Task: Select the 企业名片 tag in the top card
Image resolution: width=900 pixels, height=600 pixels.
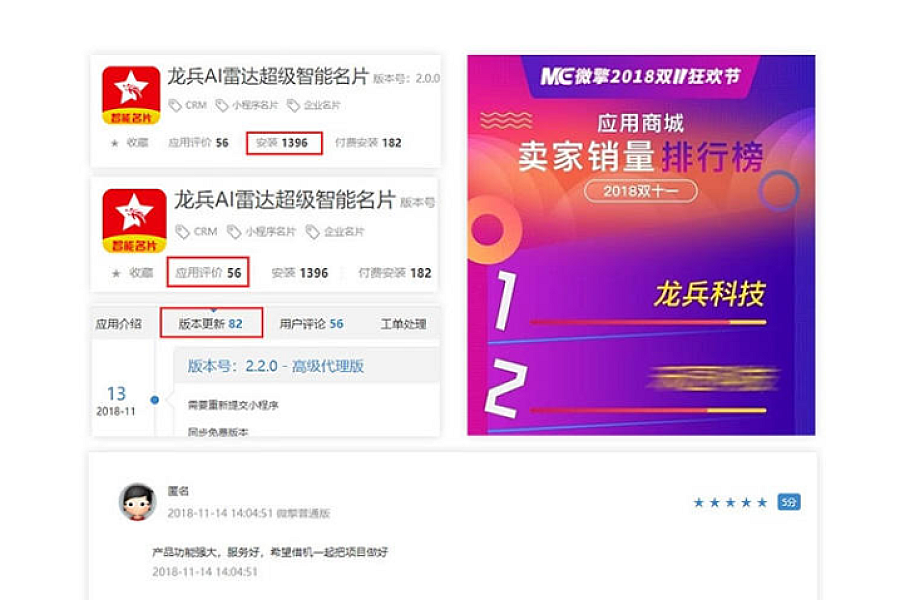Action: click(x=314, y=105)
